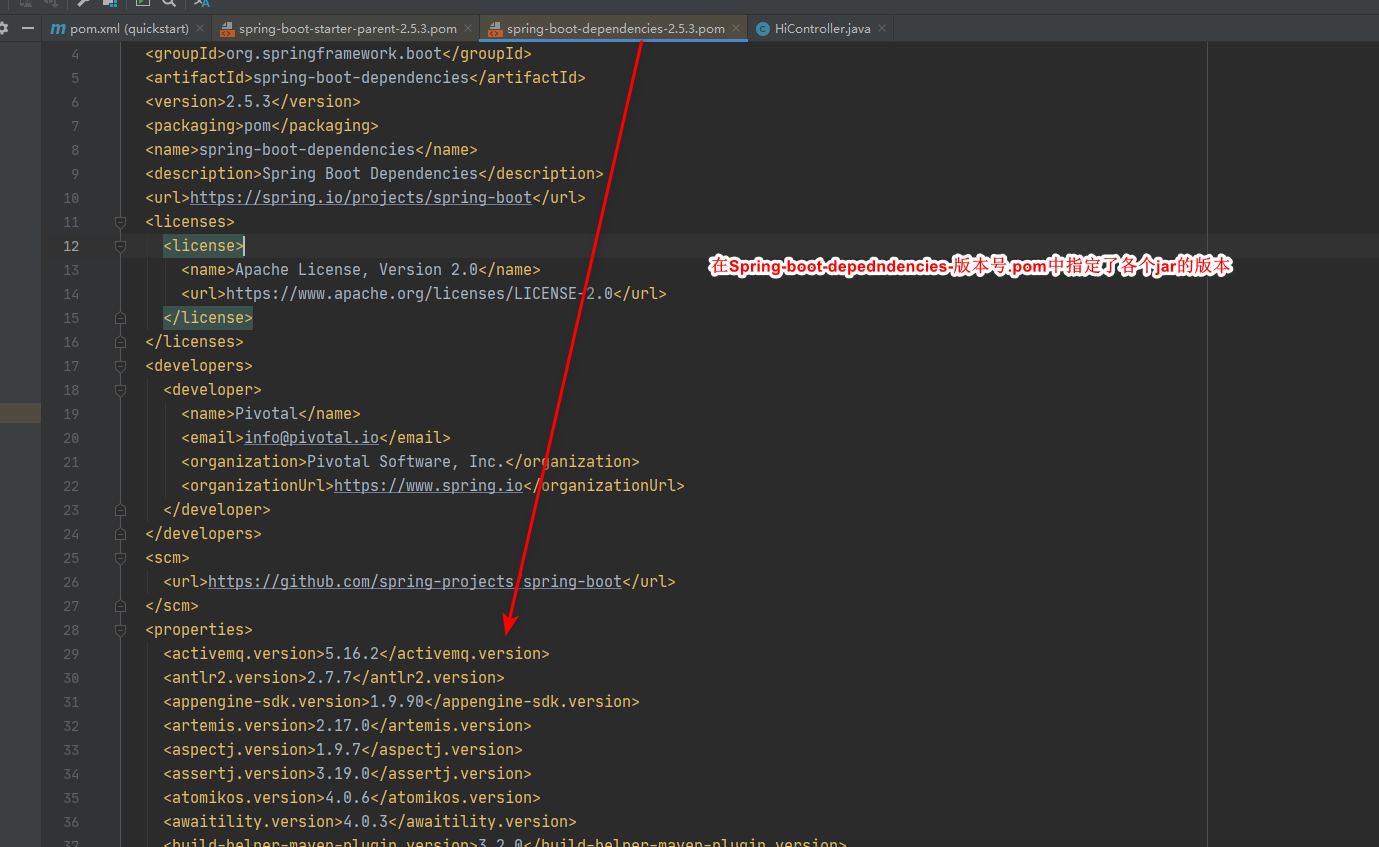Viewport: 1379px width, 847px height.
Task: Click the <name> spring-boot-dependencies text on line 8
Action: pyautogui.click(x=307, y=150)
